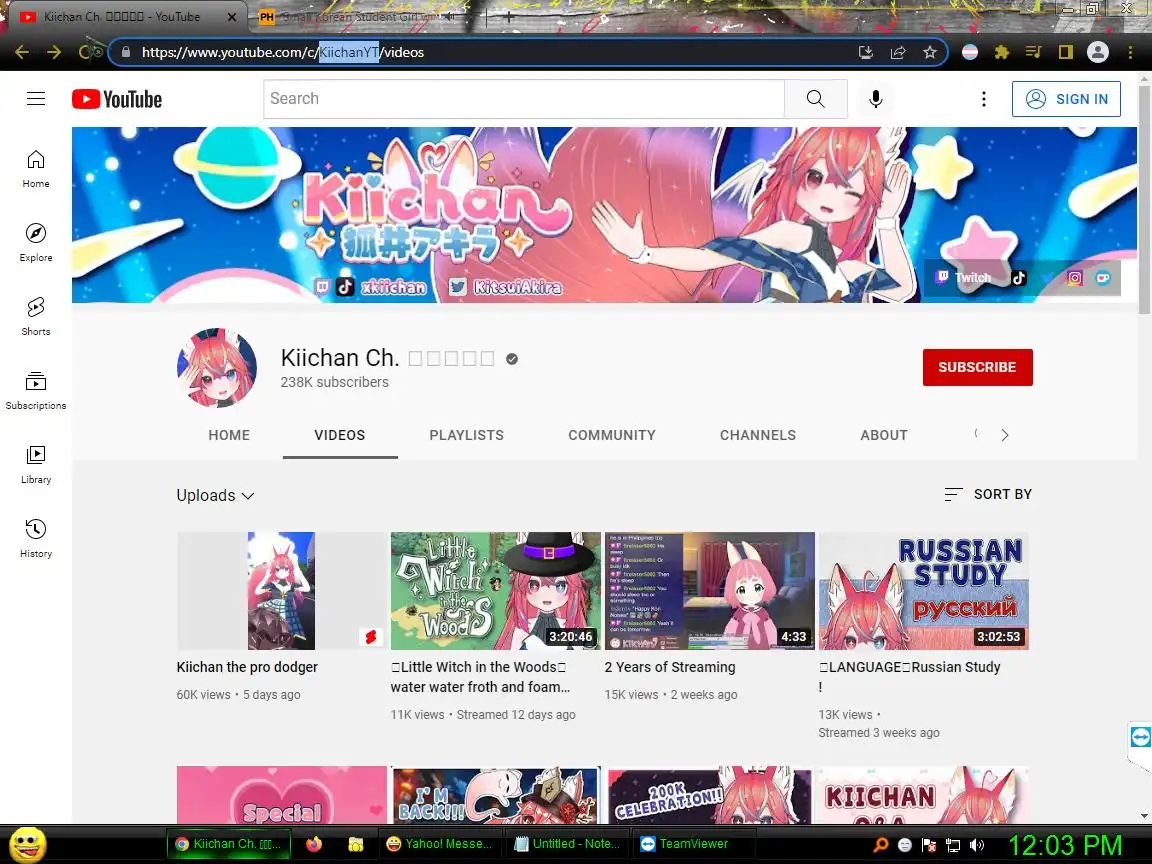Switch to Untitled - Notepad on taskbar
The image size is (1152, 864).
pyautogui.click(x=567, y=844)
